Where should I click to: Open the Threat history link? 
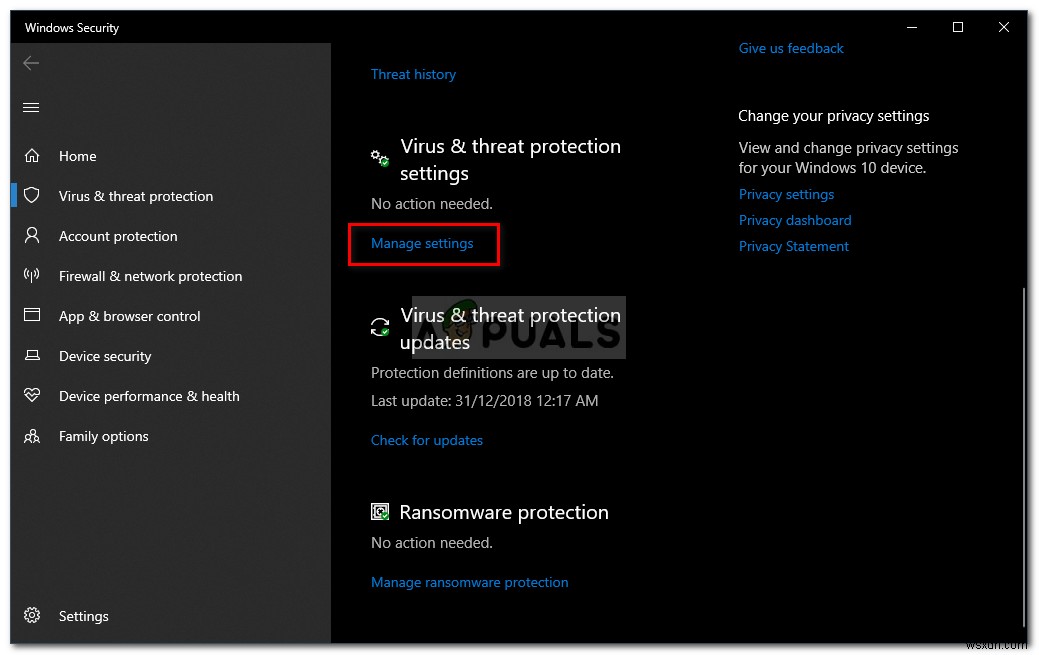tap(413, 74)
